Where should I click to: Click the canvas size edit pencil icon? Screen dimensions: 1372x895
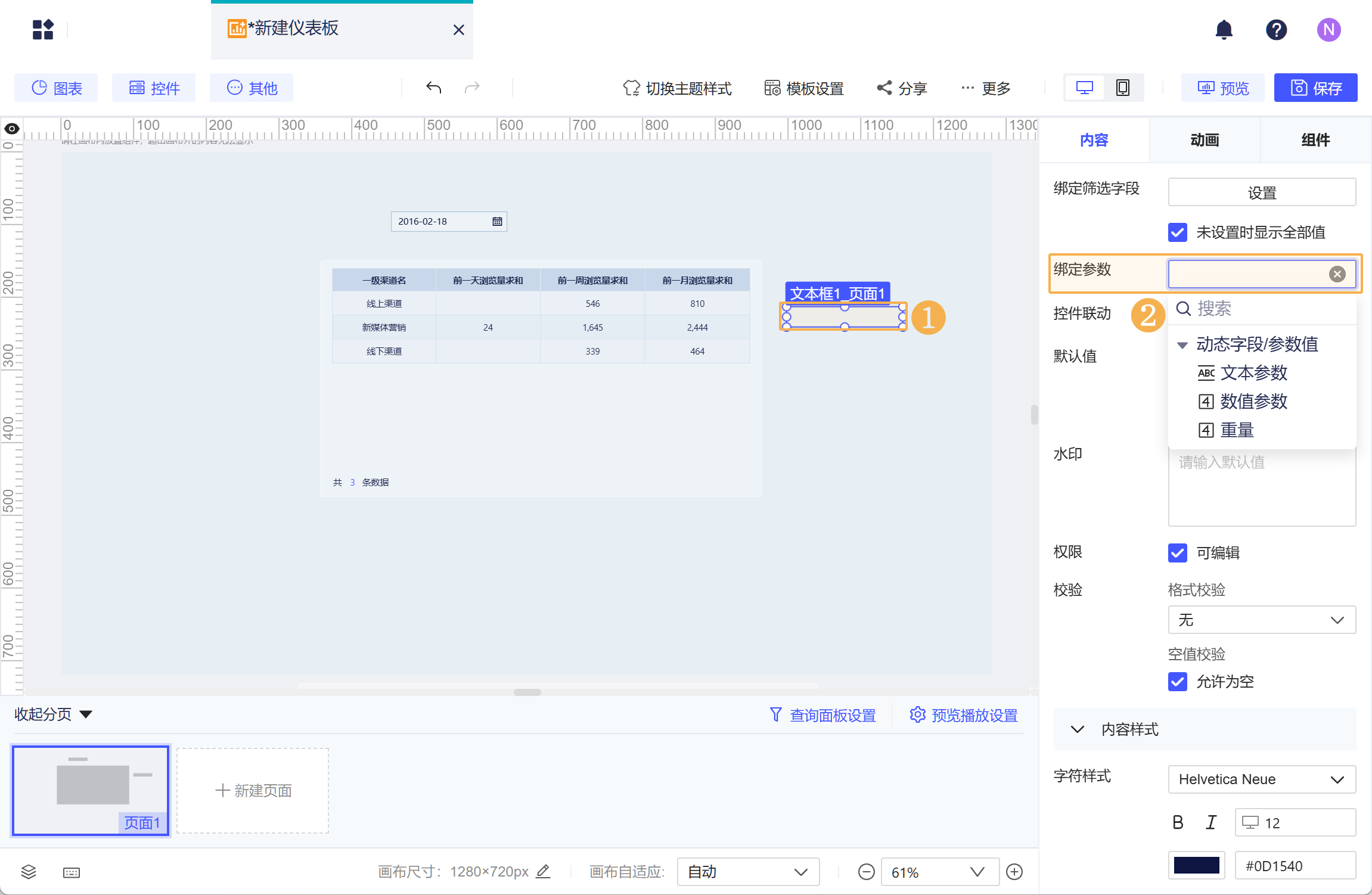pyautogui.click(x=543, y=871)
